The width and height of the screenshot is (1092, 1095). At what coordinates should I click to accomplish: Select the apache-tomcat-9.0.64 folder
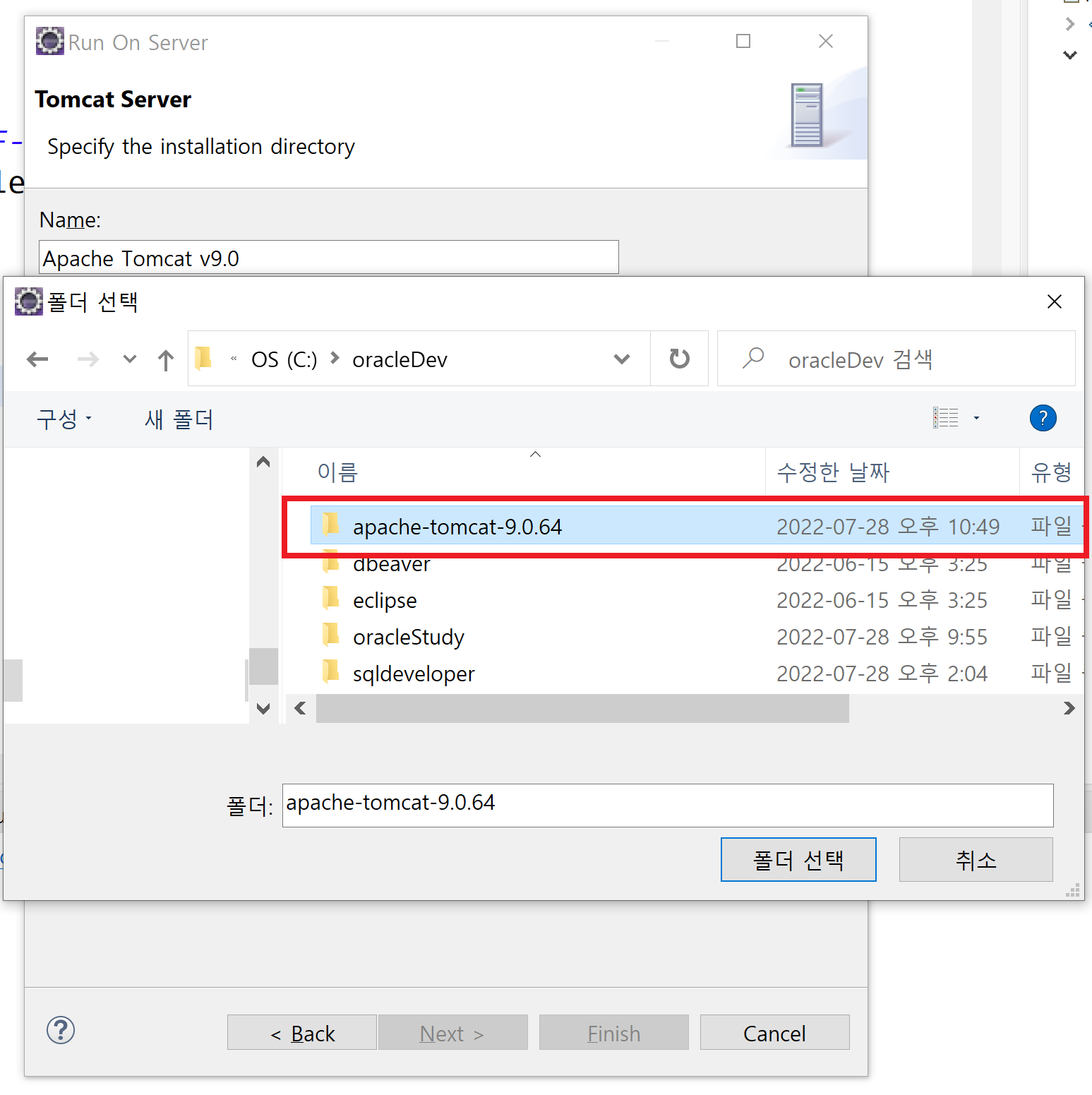tap(696, 526)
